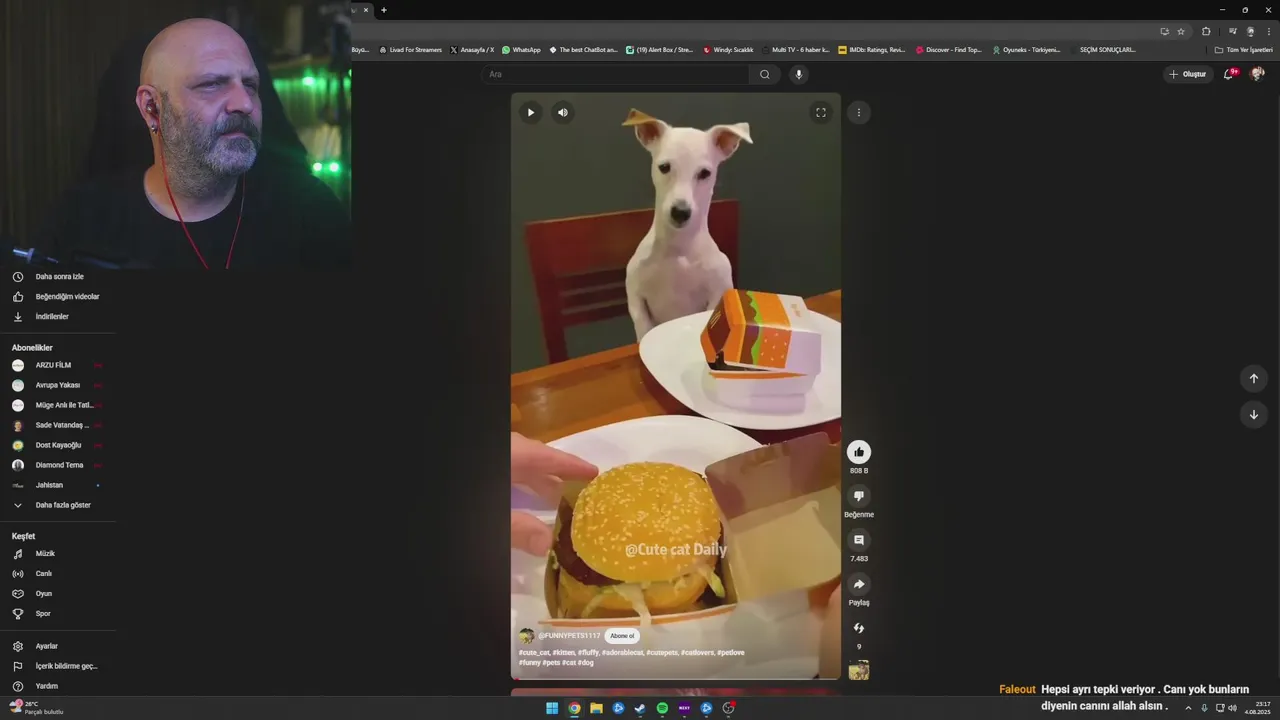1280x720 pixels.
Task: Click the YouTube search box
Action: click(x=615, y=74)
